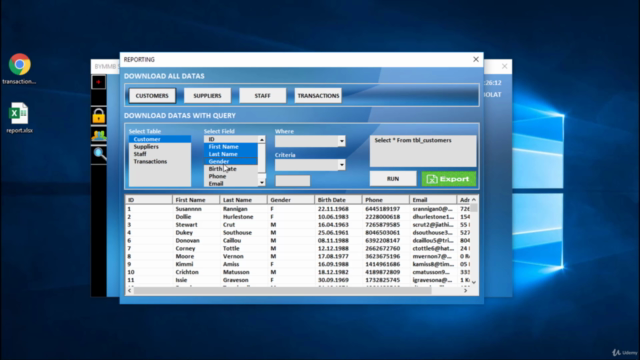Select the Susannnn row first name cell
Viewport: 640px width, 360px height.
(x=189, y=209)
